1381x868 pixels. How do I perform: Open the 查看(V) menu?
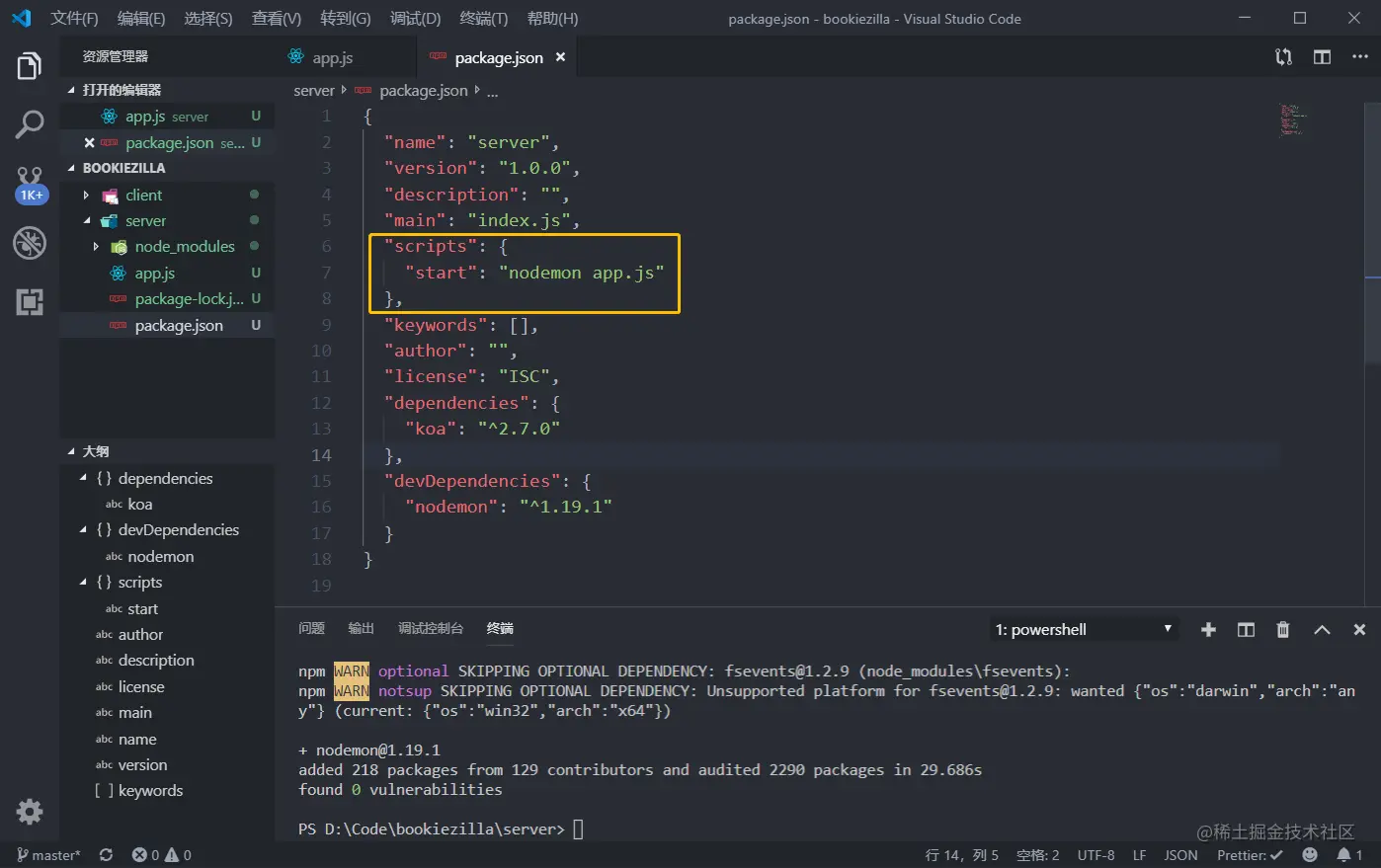277,19
